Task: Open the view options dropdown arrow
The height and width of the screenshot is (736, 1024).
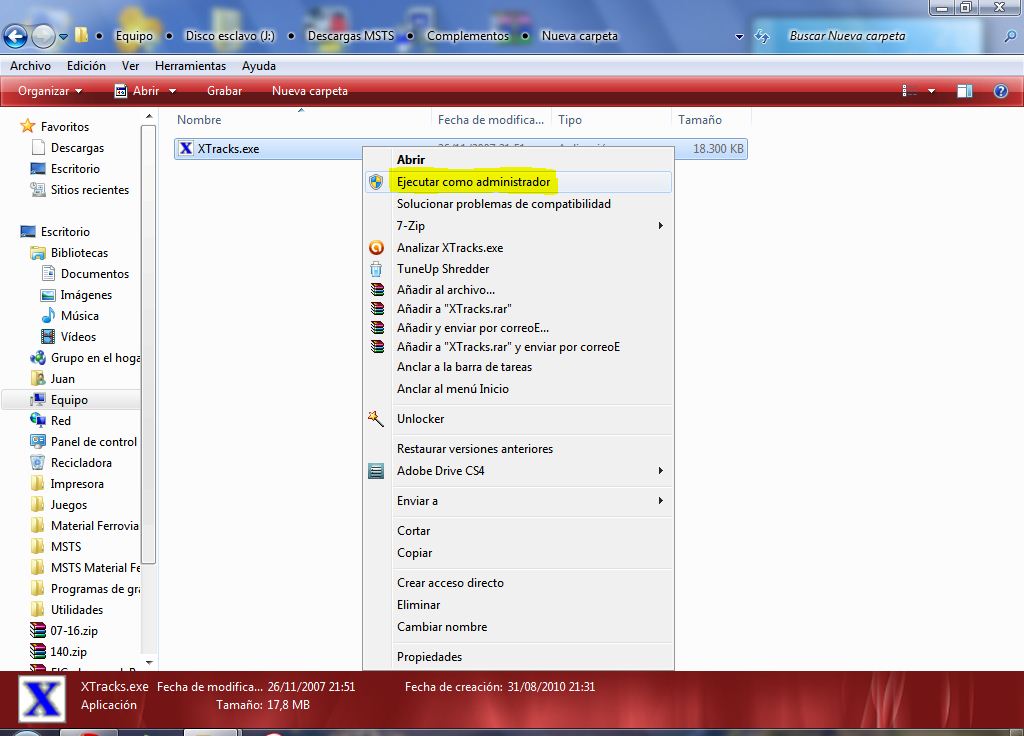Action: (932, 91)
